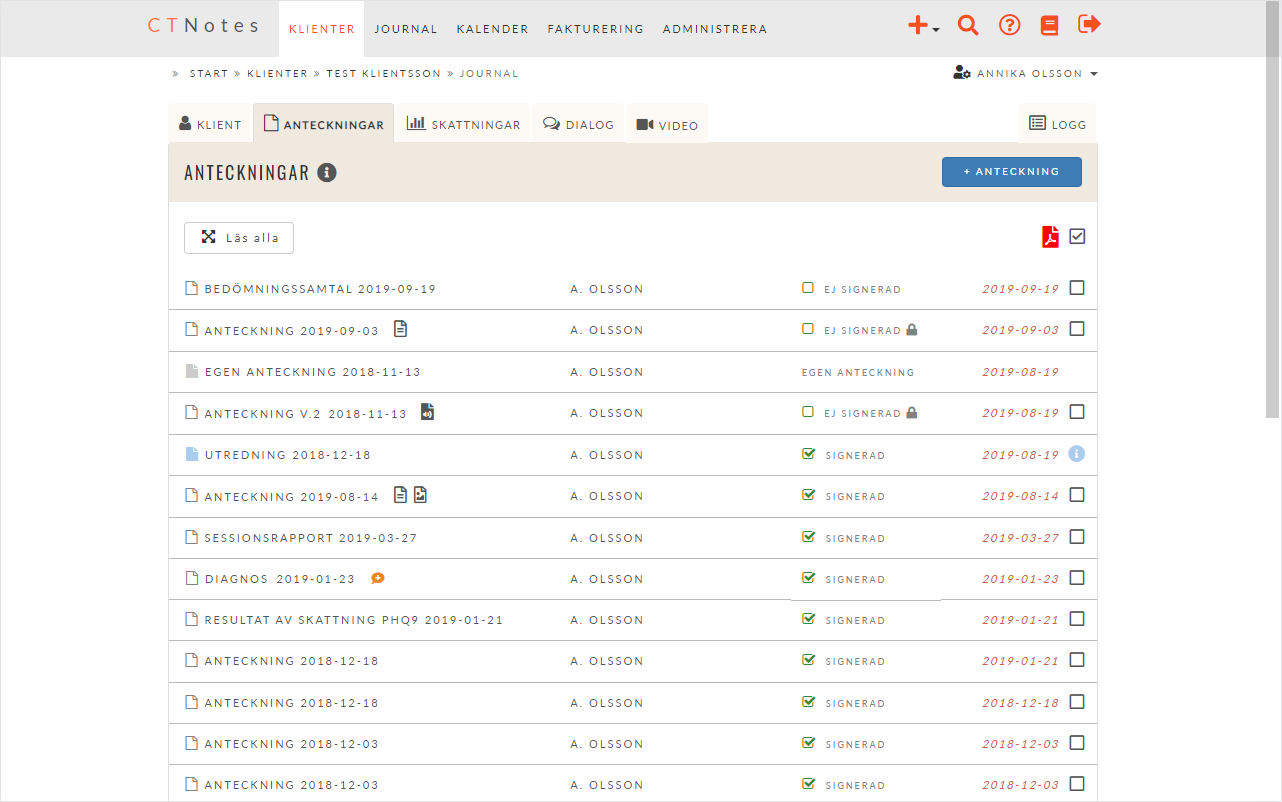This screenshot has width=1282, height=802.
Task: Open the Kalender main menu
Action: (492, 29)
